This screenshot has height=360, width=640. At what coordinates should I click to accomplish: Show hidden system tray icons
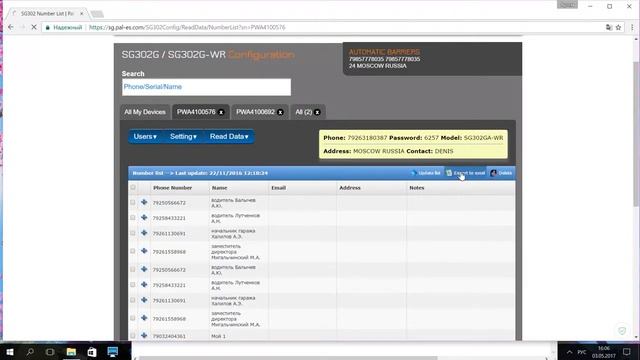[569, 352]
